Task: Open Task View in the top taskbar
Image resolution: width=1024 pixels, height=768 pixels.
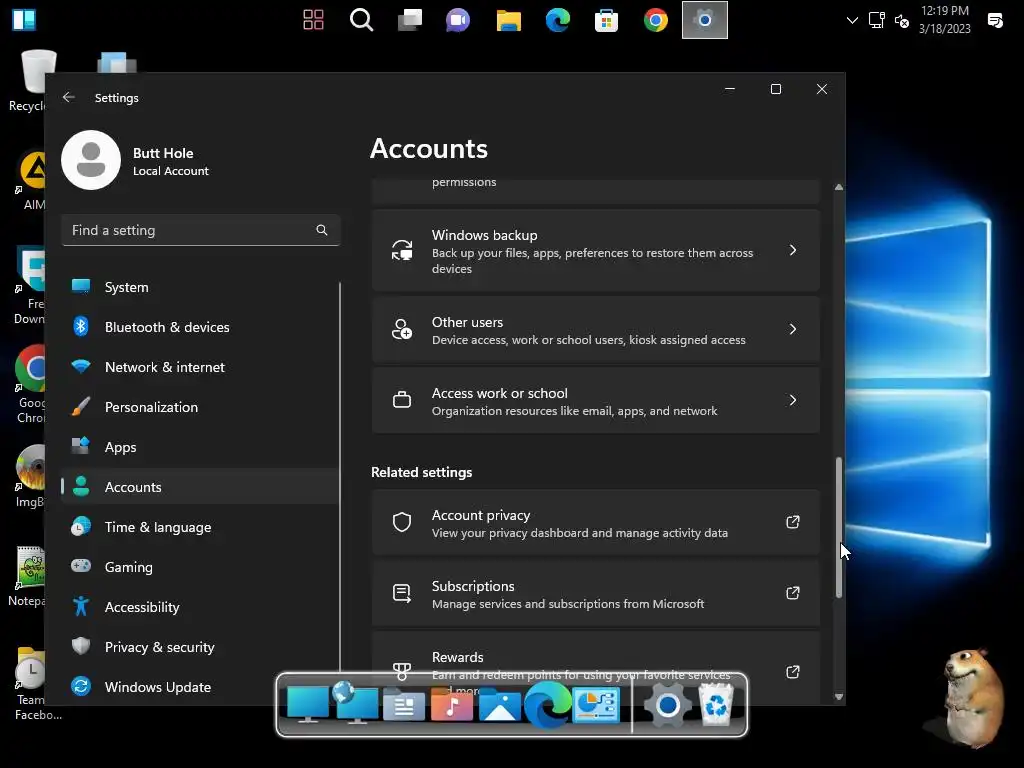Action: coord(410,20)
